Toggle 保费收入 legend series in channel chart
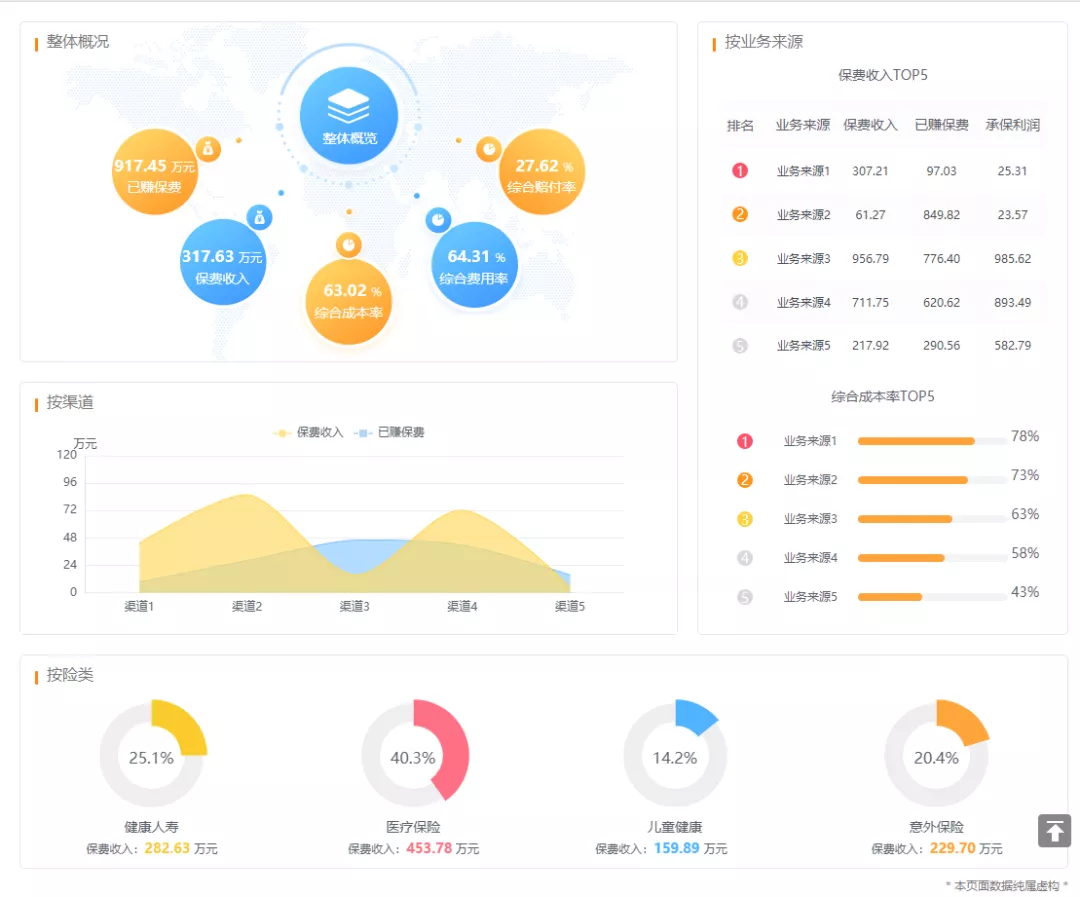1080x897 pixels. (x=308, y=433)
